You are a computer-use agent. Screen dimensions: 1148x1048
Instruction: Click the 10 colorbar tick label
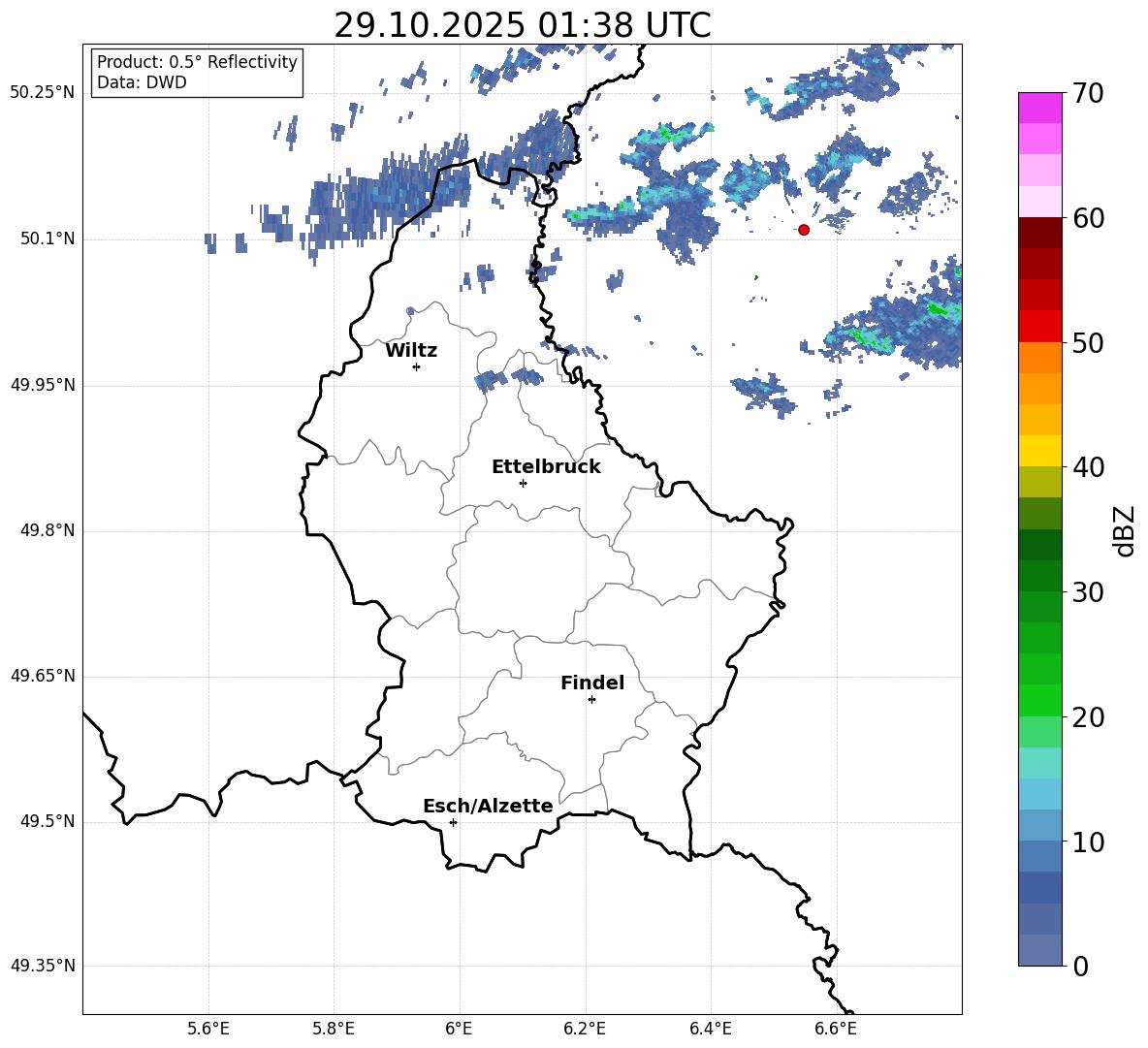point(1088,842)
